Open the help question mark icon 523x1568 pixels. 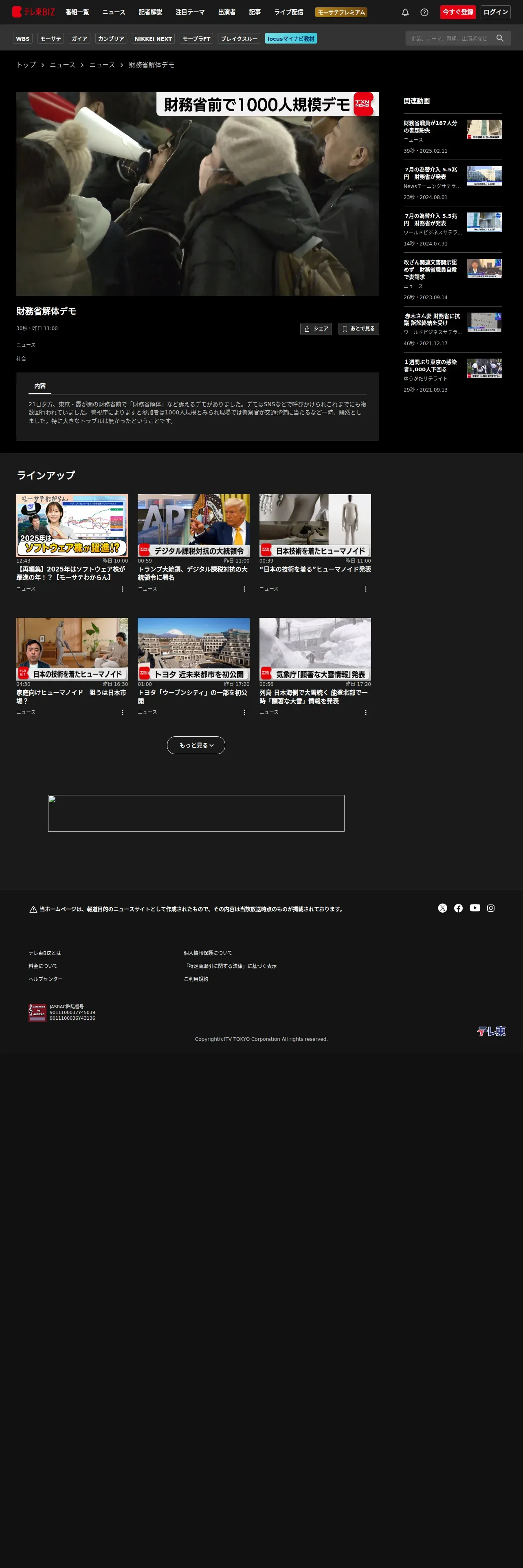(424, 12)
